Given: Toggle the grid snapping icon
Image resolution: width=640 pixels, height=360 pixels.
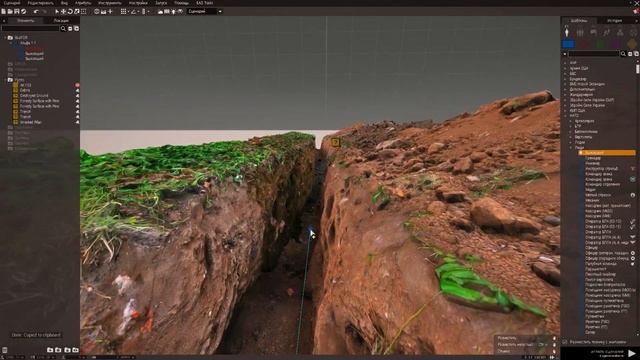Looking at the screenshot, I should (x=123, y=11).
